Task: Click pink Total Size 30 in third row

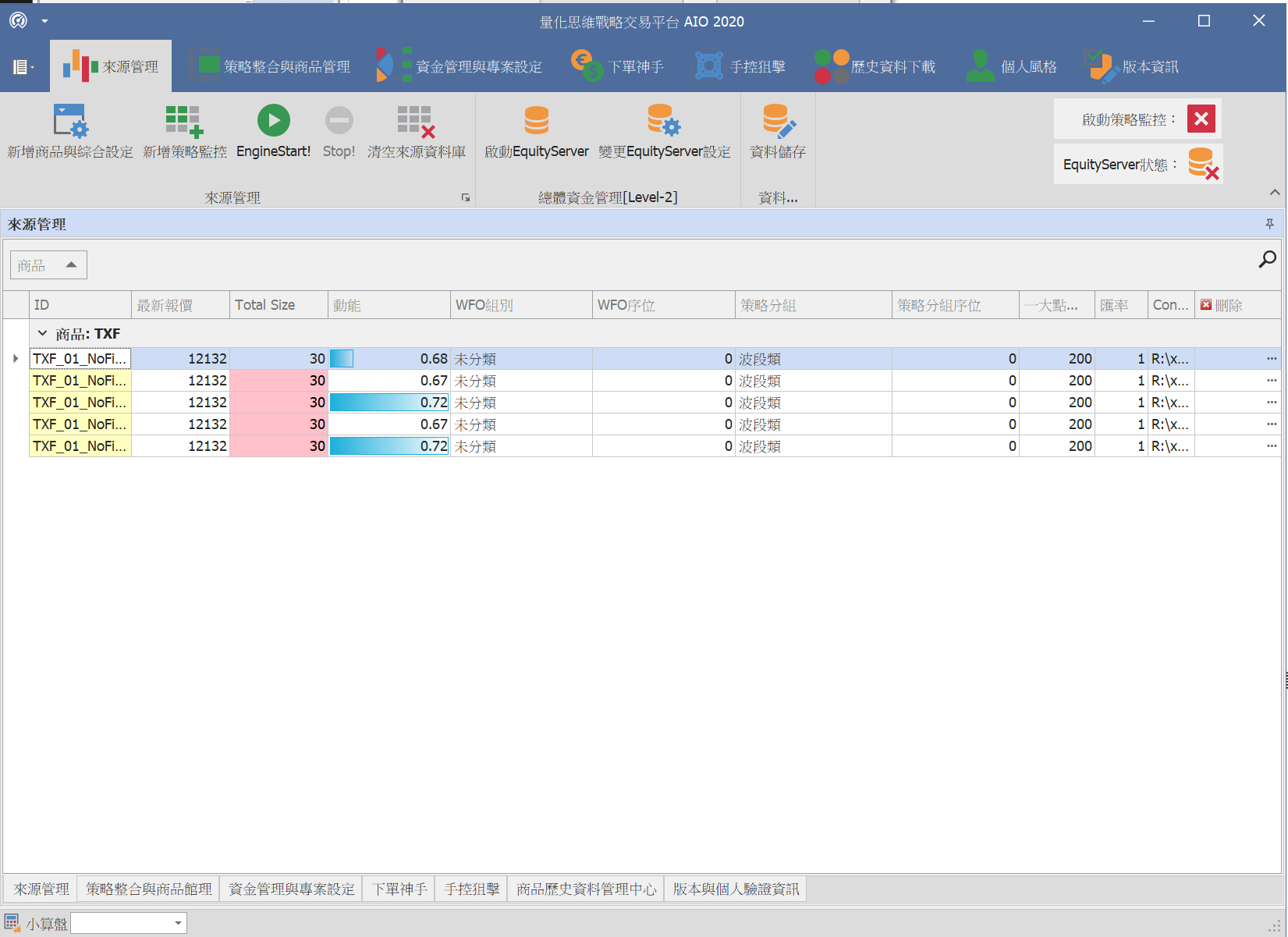Action: pos(279,403)
